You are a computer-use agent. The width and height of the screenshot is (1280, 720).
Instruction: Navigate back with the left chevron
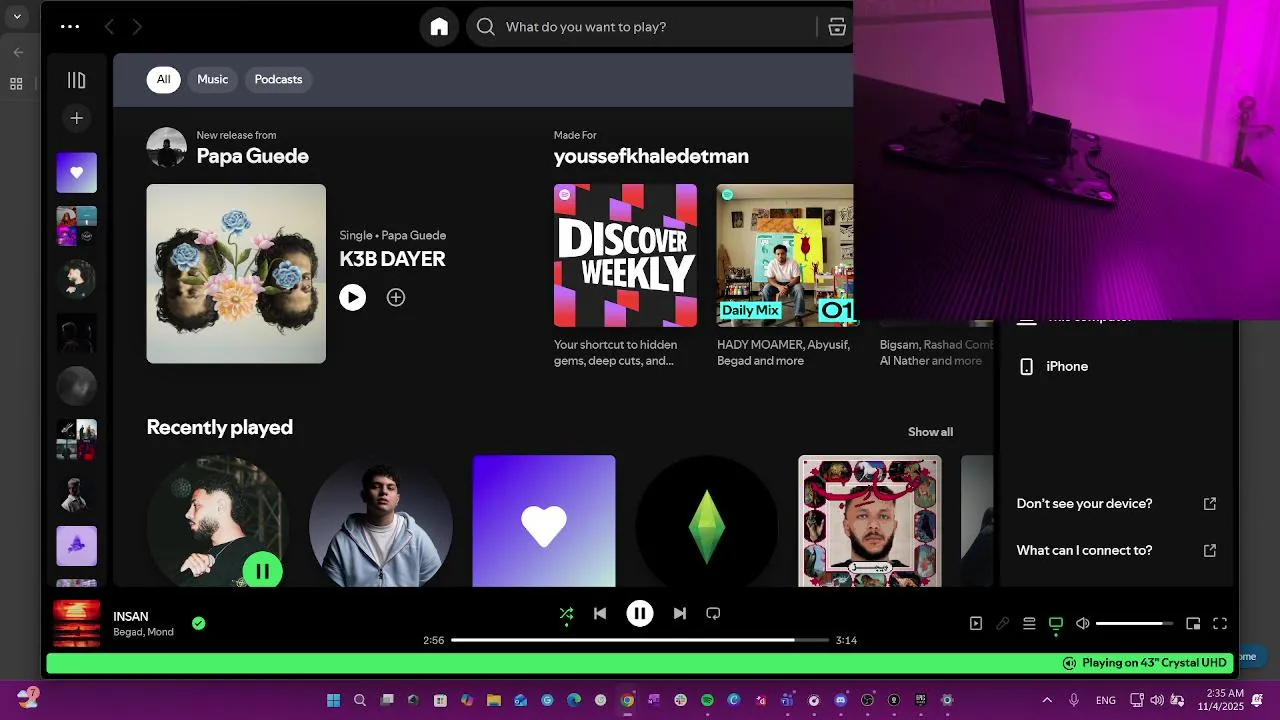coord(110,27)
